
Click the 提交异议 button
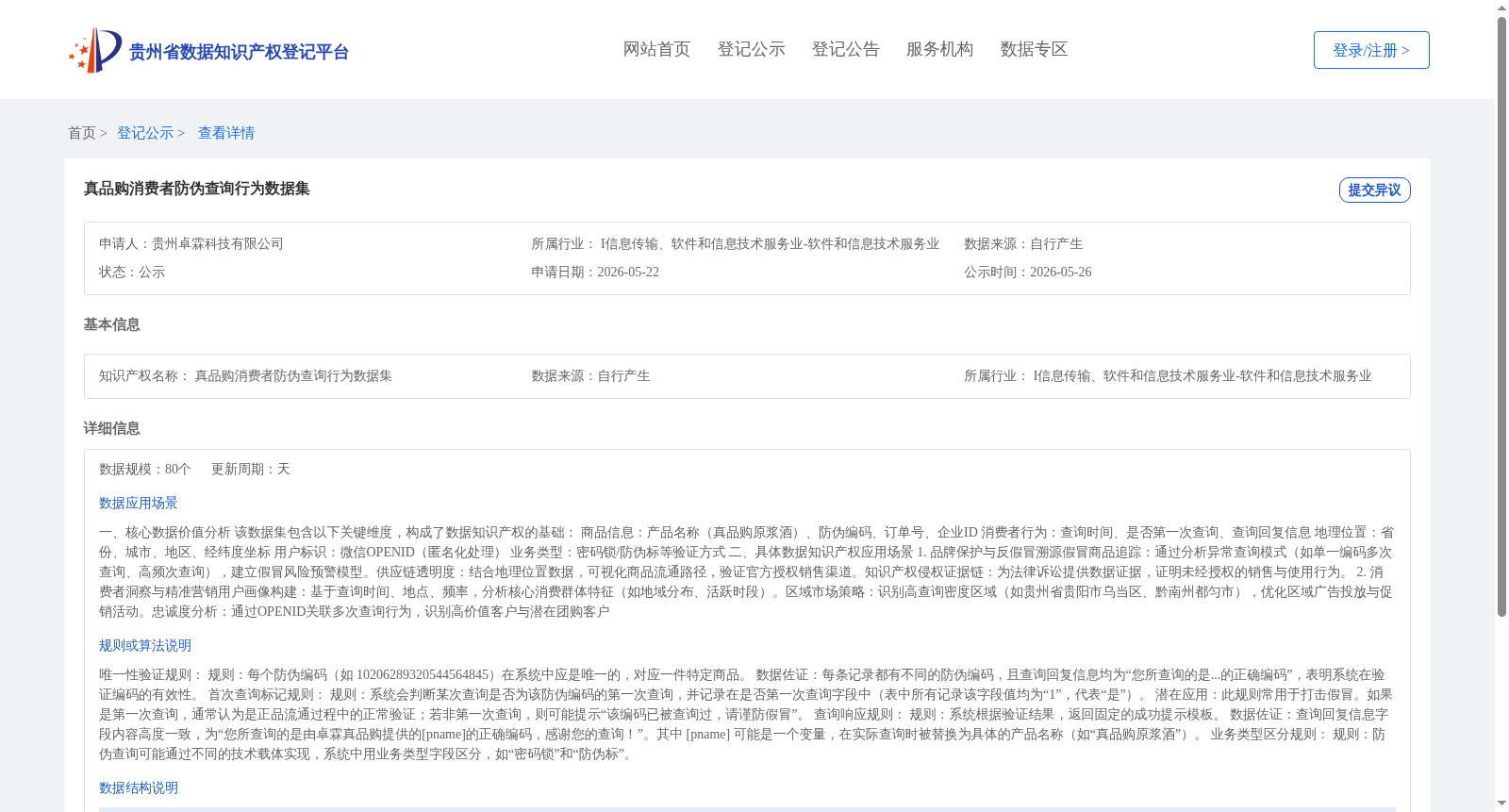pyautogui.click(x=1374, y=190)
